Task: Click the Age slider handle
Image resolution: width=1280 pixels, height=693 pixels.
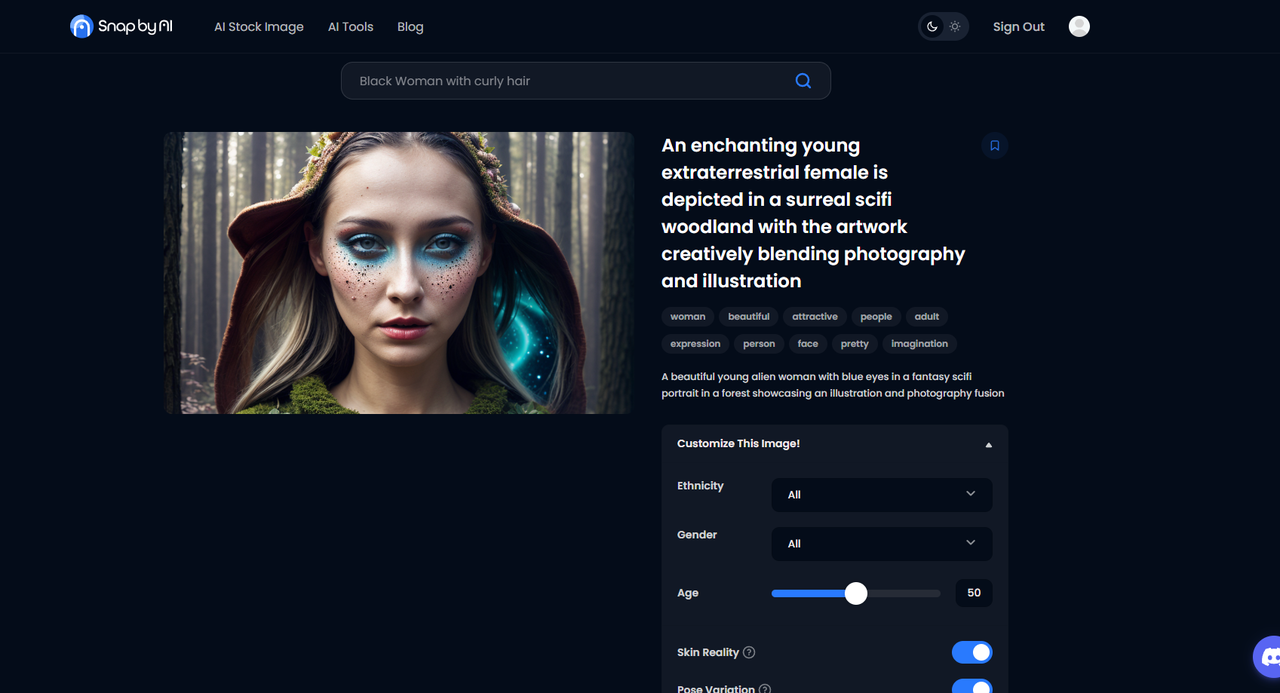Action: click(x=855, y=593)
